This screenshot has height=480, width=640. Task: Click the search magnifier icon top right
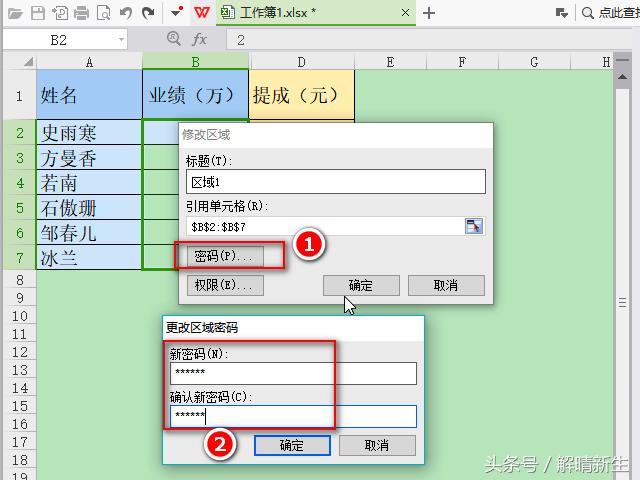587,13
